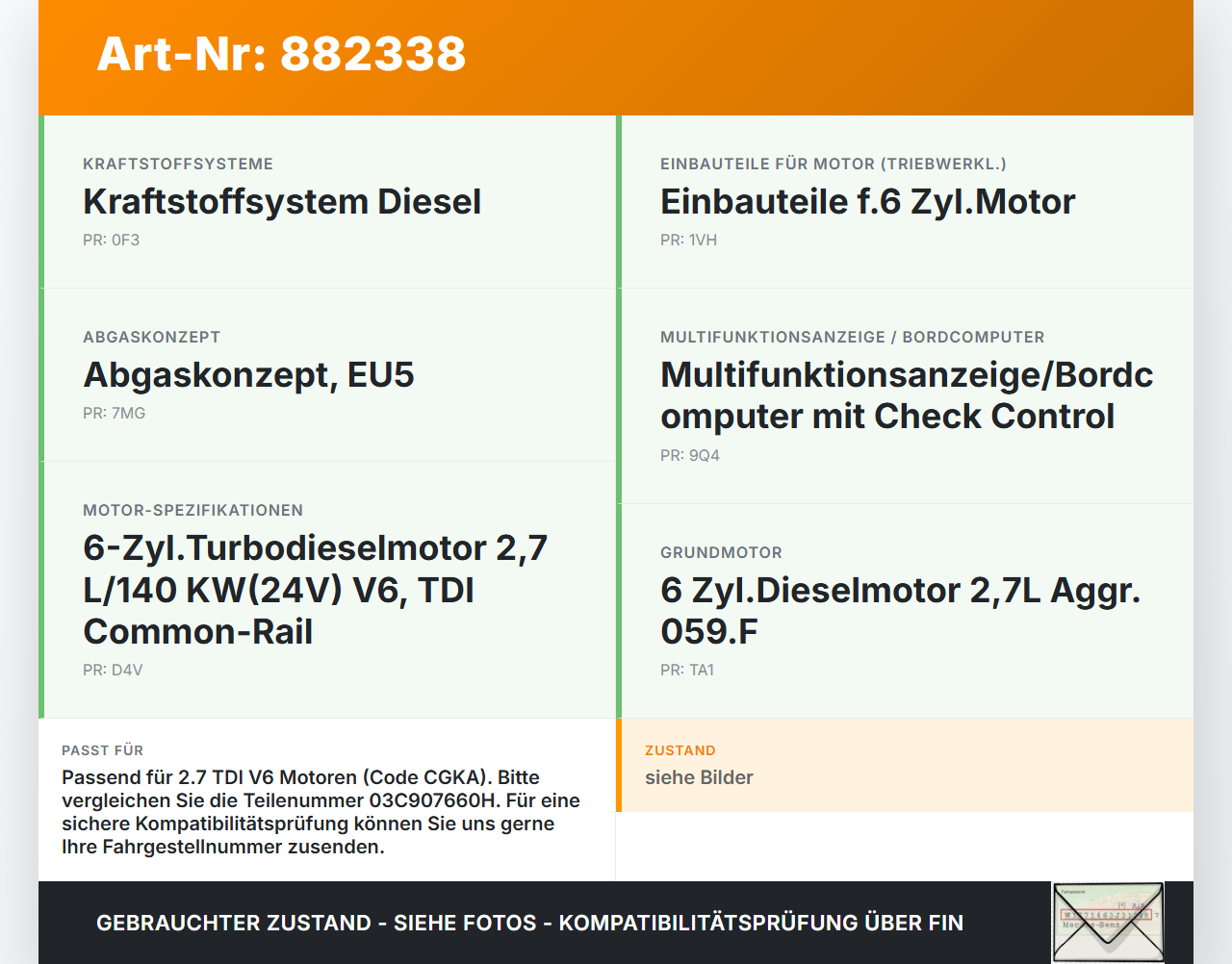Click PR: 9Q4 code
Screen dimensions: 1232x964
click(x=689, y=455)
